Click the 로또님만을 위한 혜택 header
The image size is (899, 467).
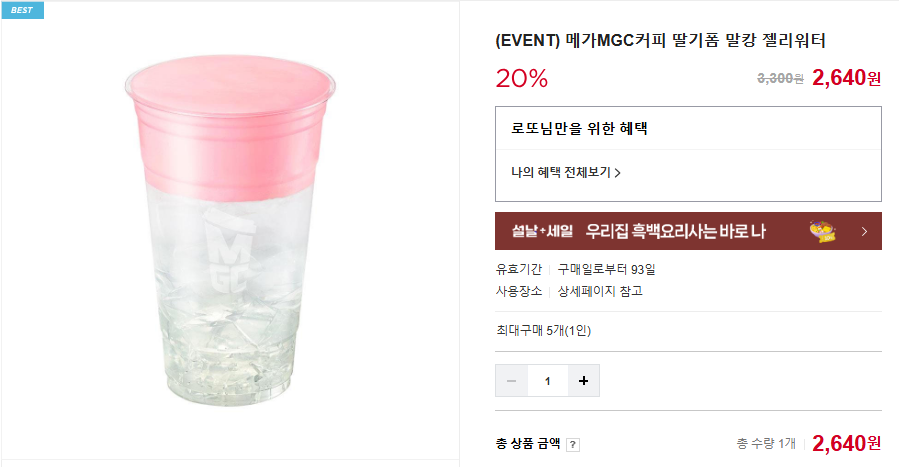click(572, 128)
